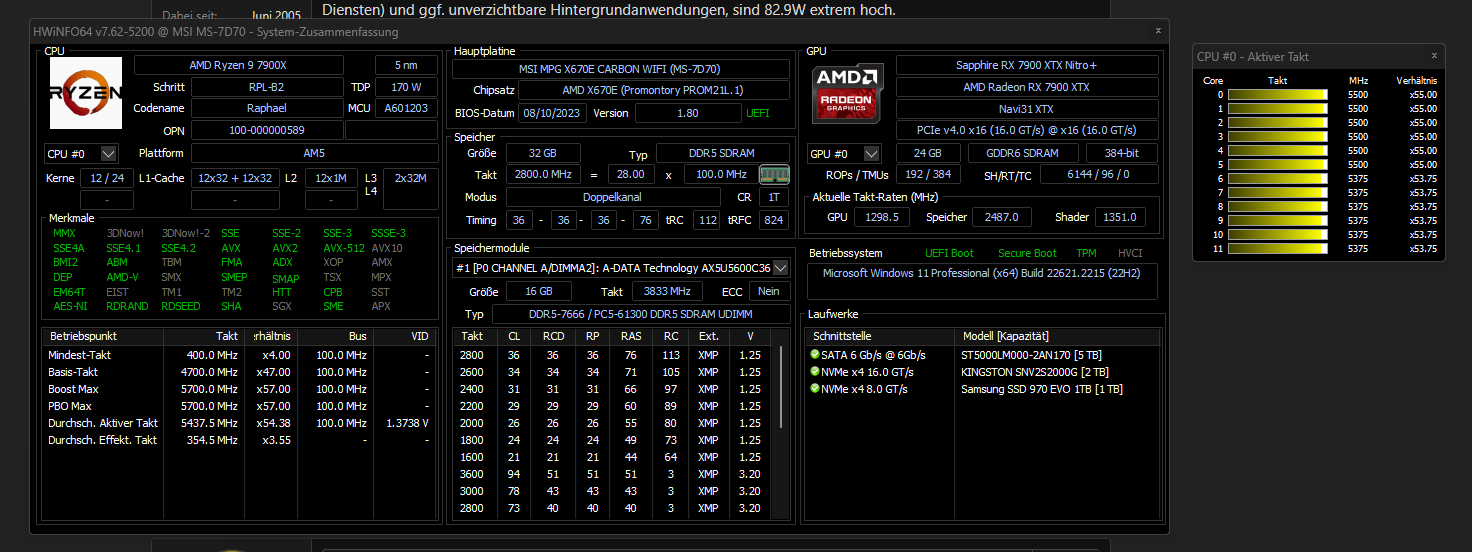
Task: Click the memory module chip icon beside 100.0 MHz
Action: (774, 175)
